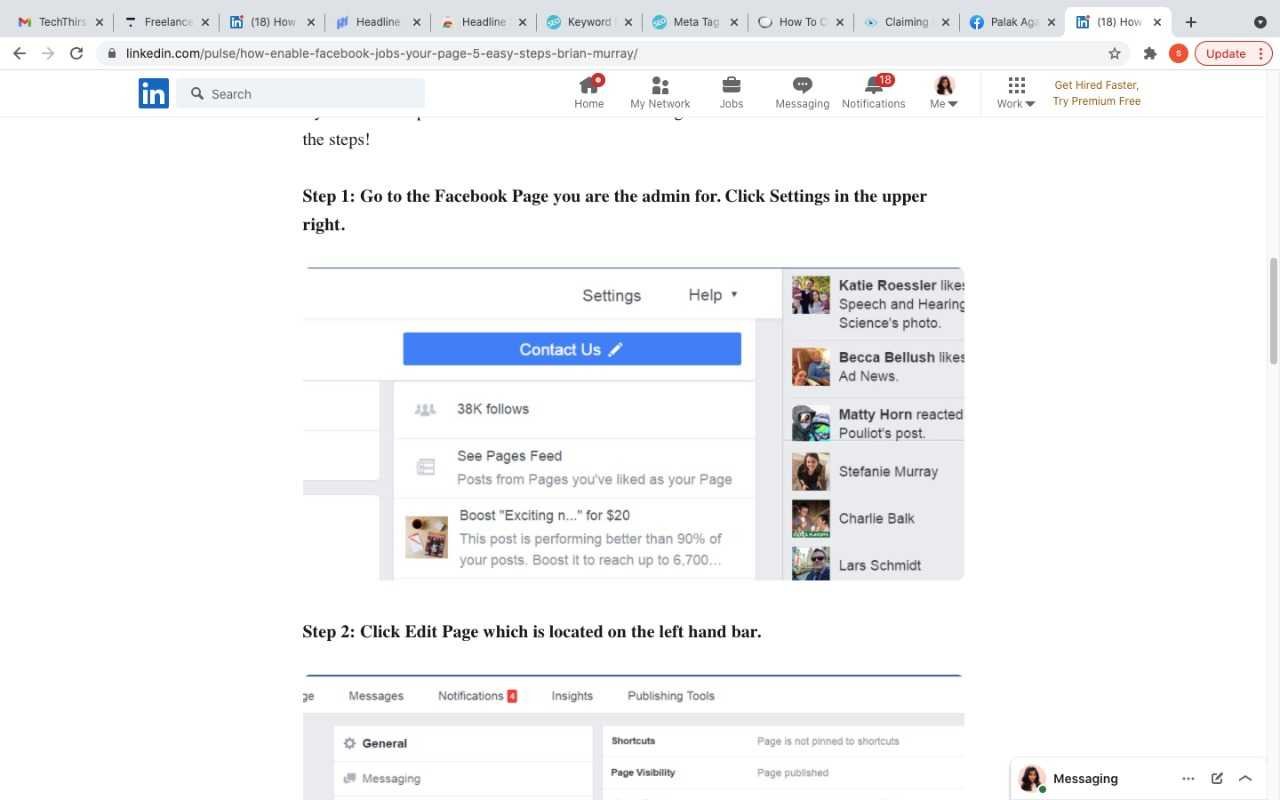Compose a new message in Messaging overlay
This screenshot has width=1280, height=800.
click(x=1217, y=778)
